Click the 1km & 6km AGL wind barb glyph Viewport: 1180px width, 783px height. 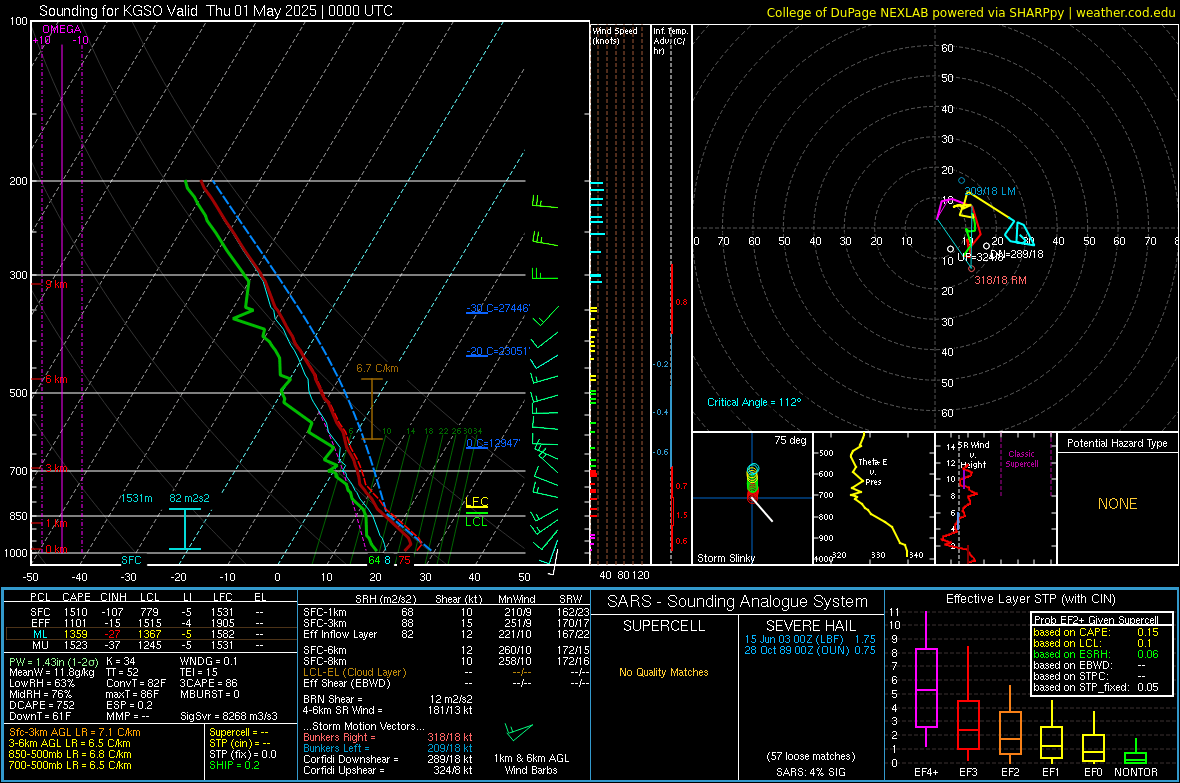[518, 732]
